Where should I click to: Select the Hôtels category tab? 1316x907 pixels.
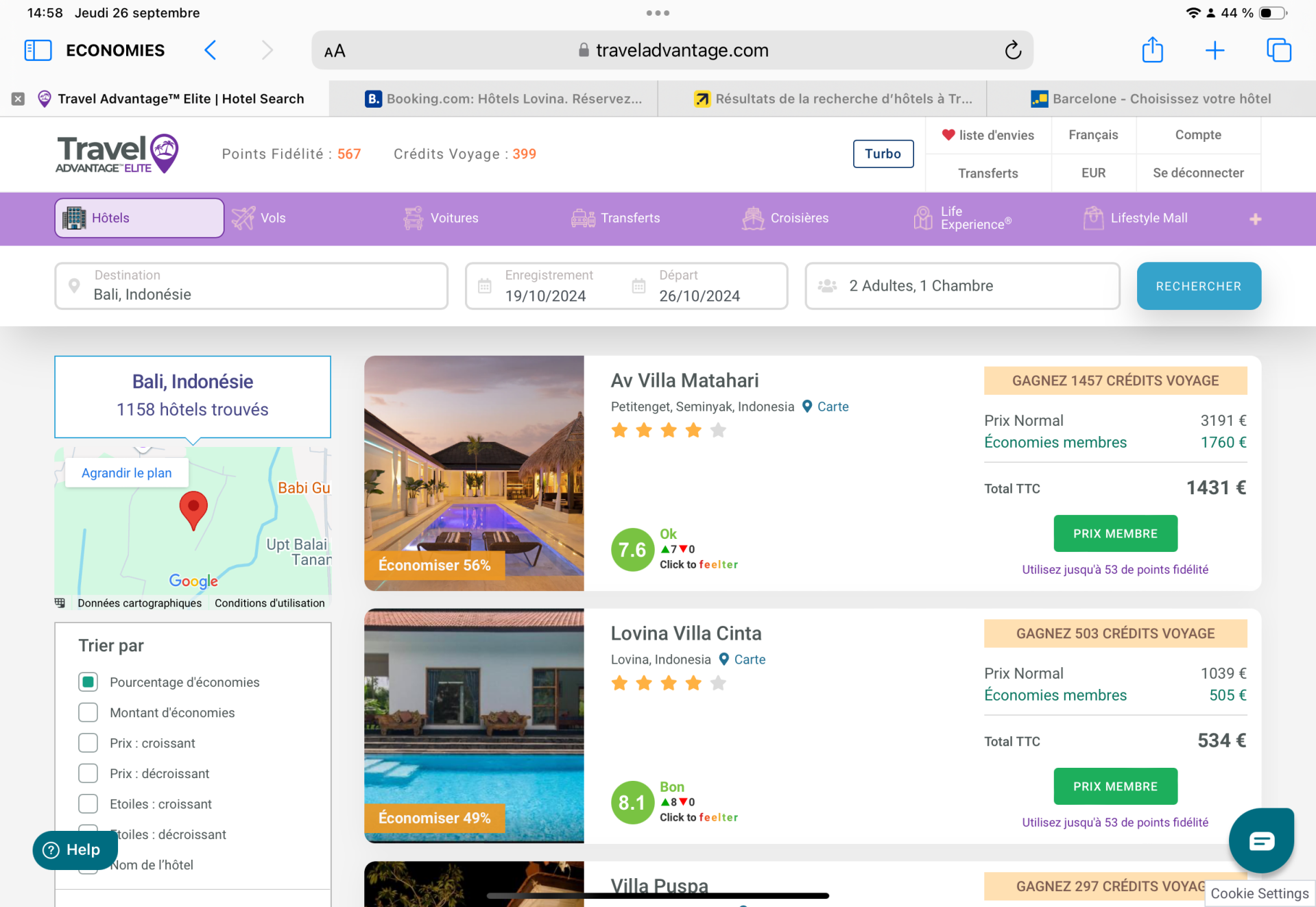(139, 218)
